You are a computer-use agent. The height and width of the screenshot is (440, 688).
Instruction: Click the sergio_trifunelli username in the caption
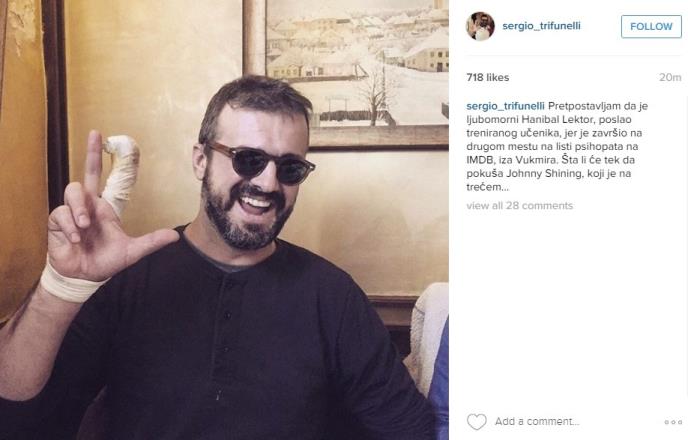coord(505,106)
